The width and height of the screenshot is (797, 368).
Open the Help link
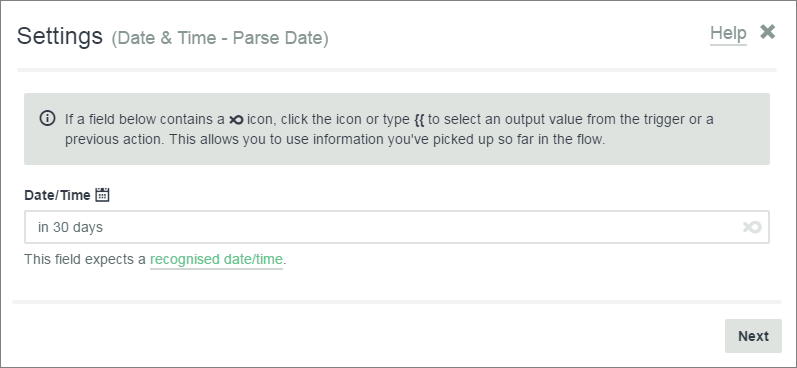pyautogui.click(x=728, y=34)
